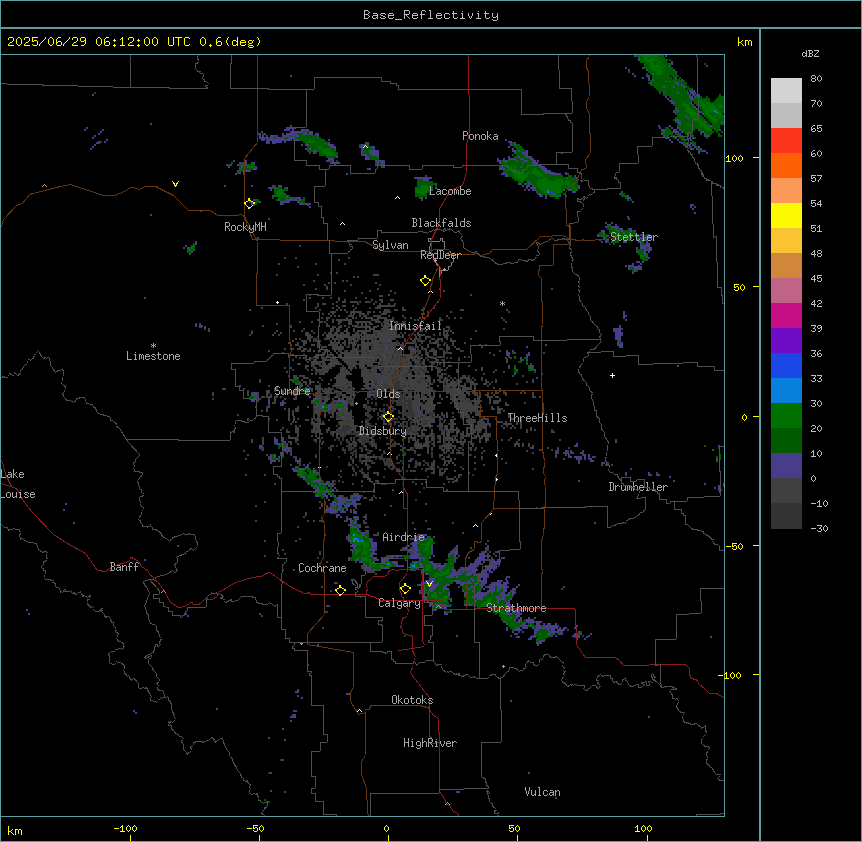Click the yellow V marker east of Calgary

click(x=429, y=584)
